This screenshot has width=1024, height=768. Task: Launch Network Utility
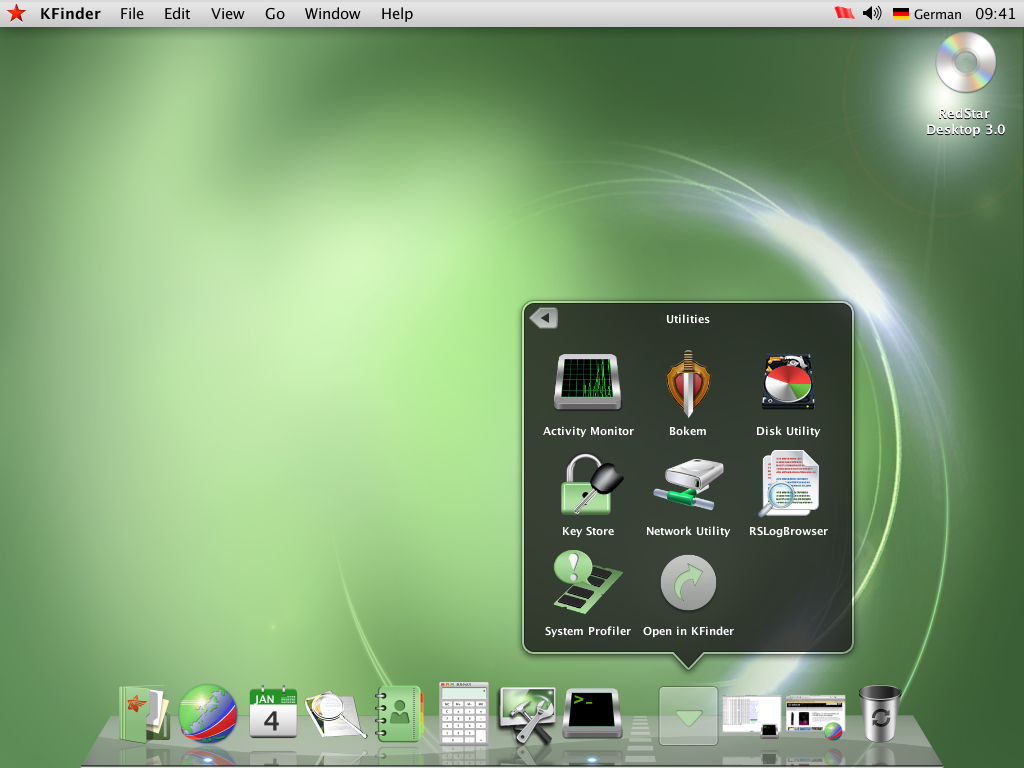pyautogui.click(x=688, y=483)
